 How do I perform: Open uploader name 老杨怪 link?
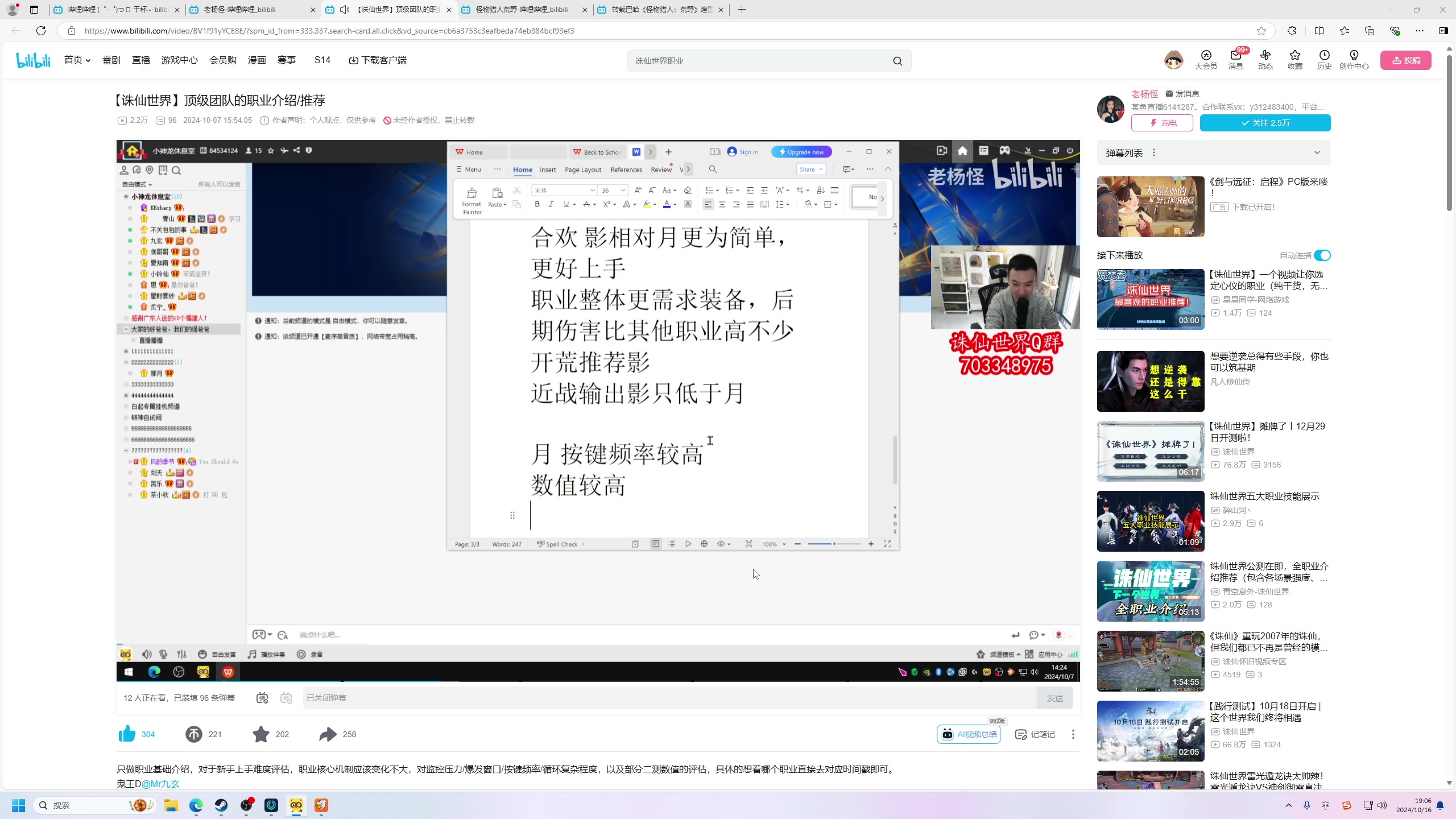(1144, 94)
